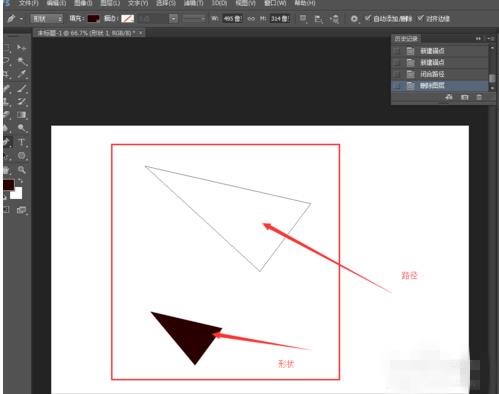Image resolution: width=499 pixels, height=394 pixels.
Task: Select the Brush tool
Action: click(22, 88)
